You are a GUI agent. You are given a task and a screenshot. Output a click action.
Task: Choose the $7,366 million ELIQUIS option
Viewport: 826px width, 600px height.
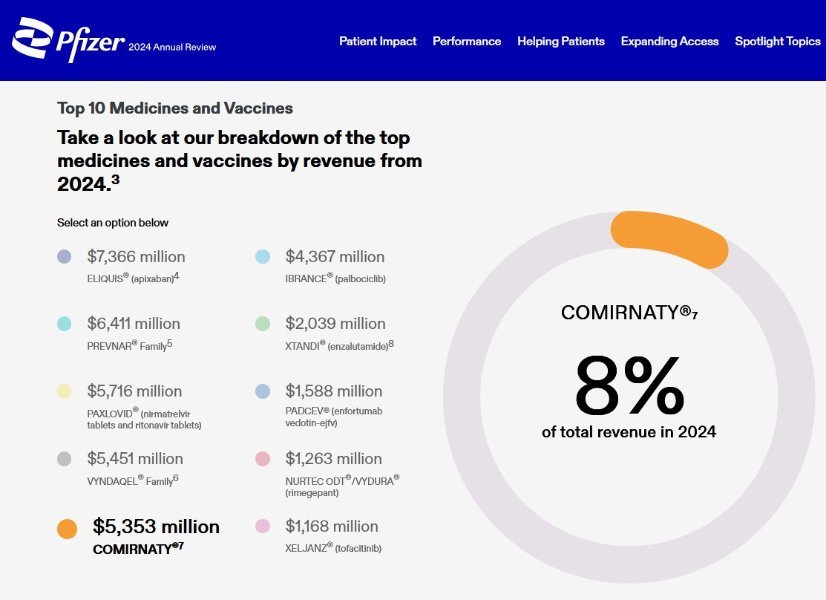tap(136, 257)
